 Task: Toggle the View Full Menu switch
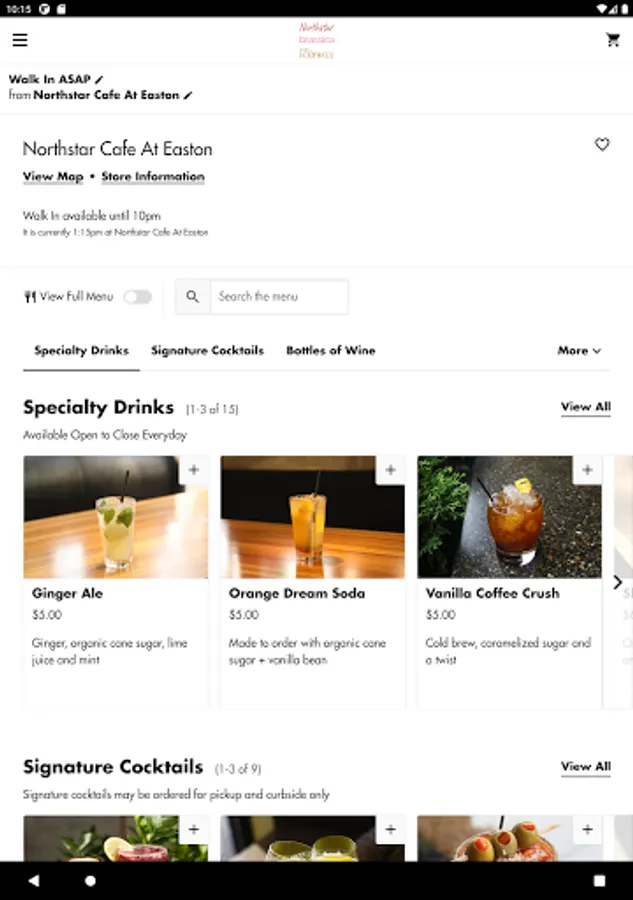(138, 297)
